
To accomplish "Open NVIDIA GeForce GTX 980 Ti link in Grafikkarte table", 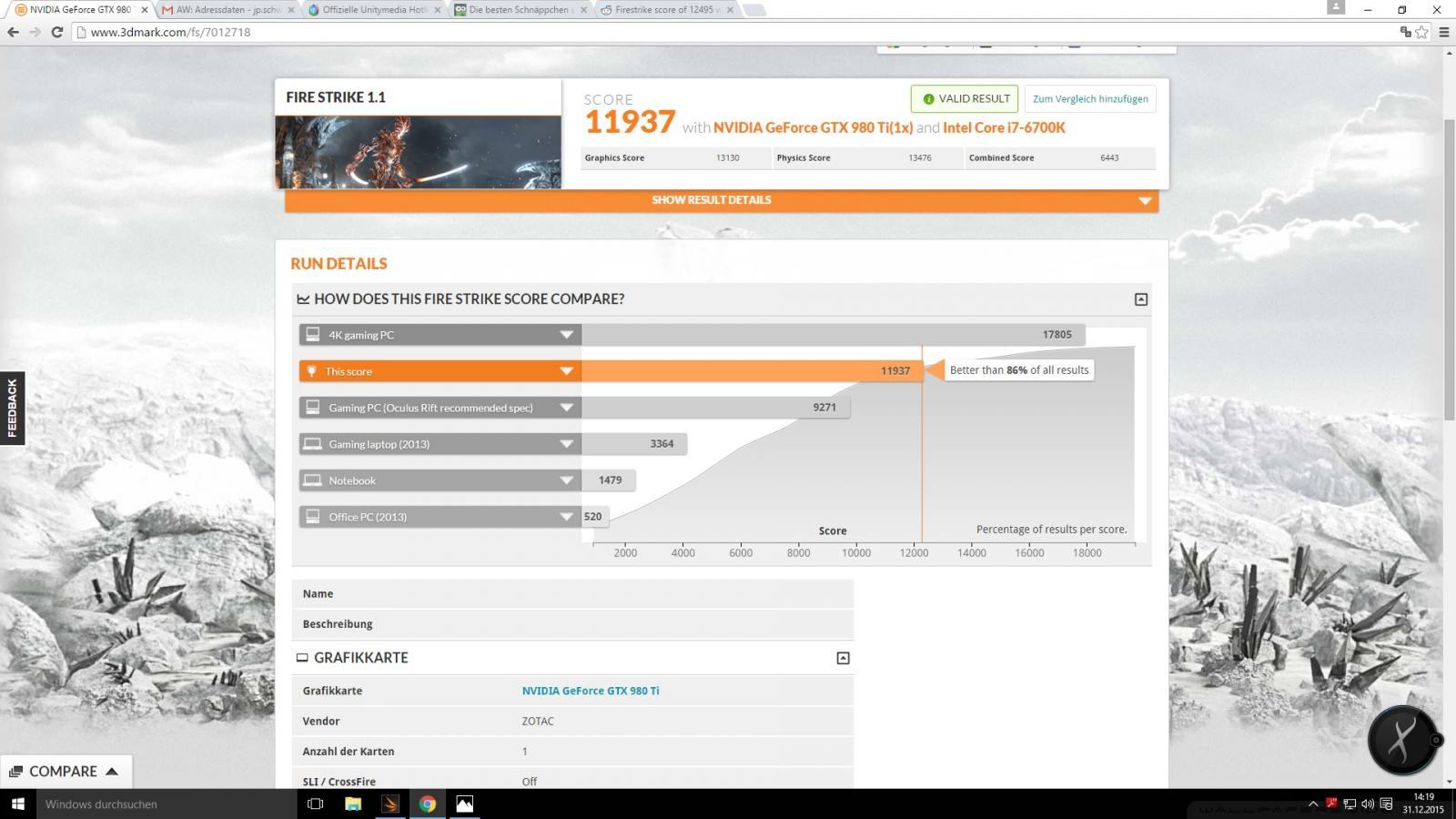I will pos(591,691).
